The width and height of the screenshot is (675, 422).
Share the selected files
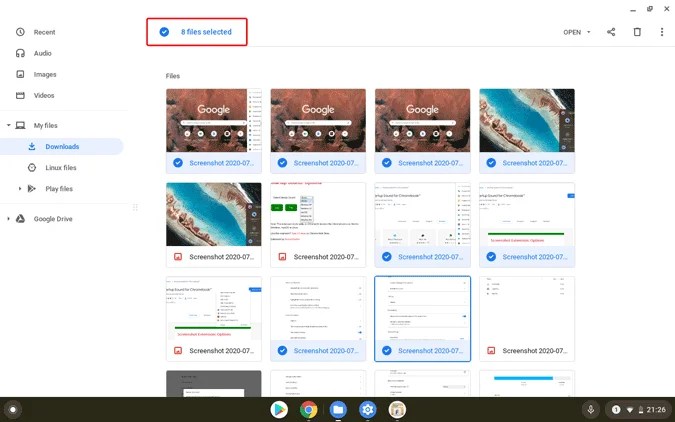click(611, 32)
